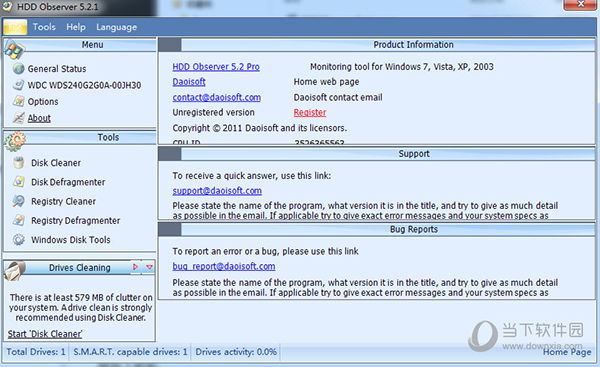Click the Home Page link in status bar
The height and width of the screenshot is (367, 600).
[567, 352]
